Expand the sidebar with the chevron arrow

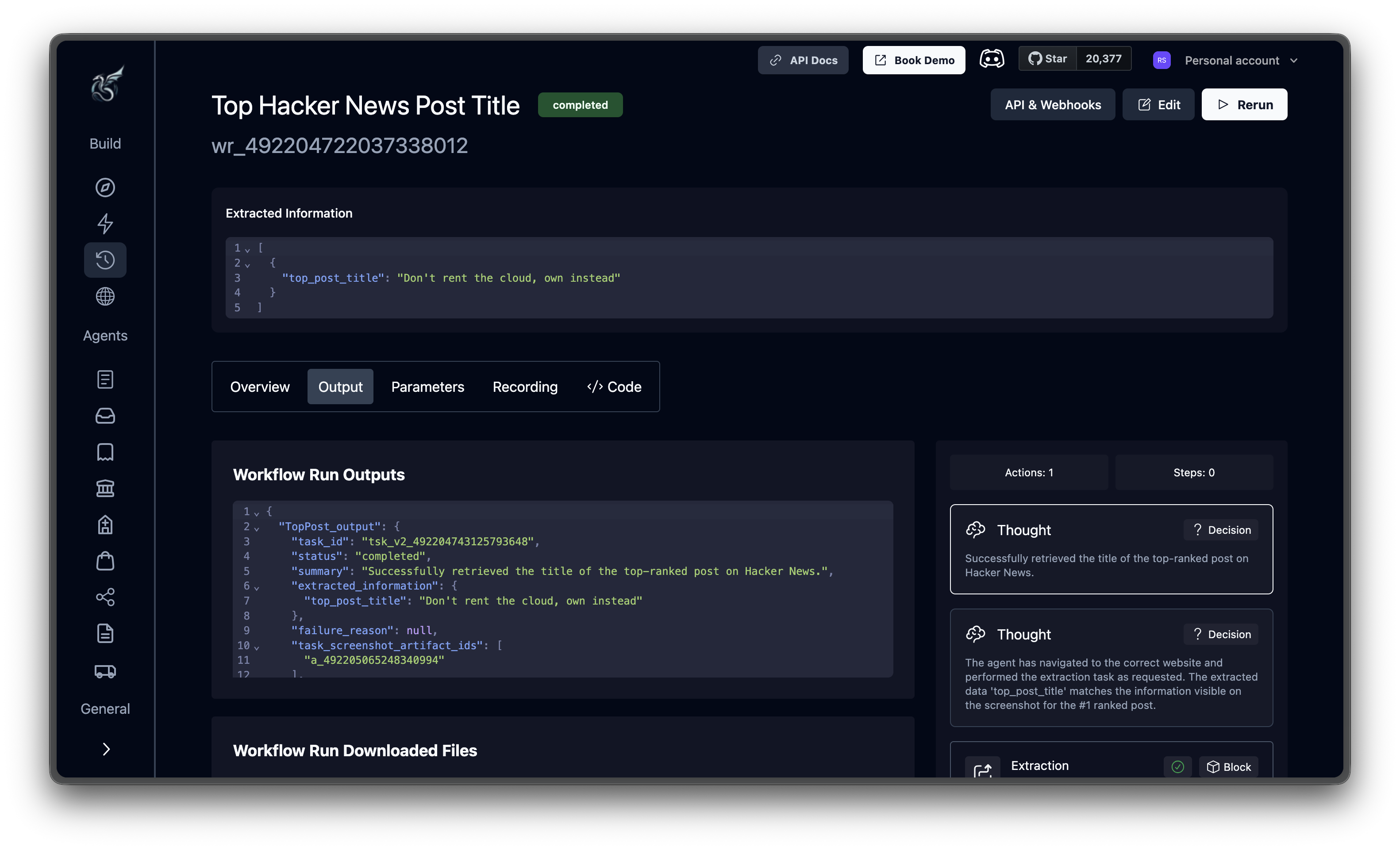105,749
